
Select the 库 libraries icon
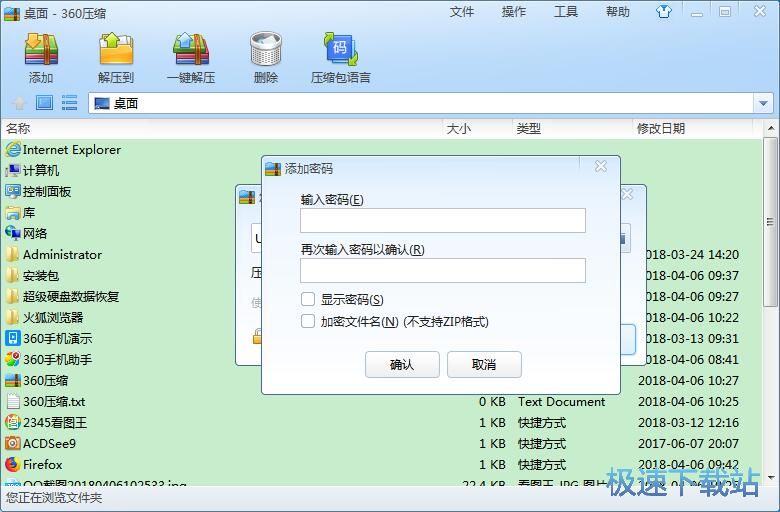13,212
